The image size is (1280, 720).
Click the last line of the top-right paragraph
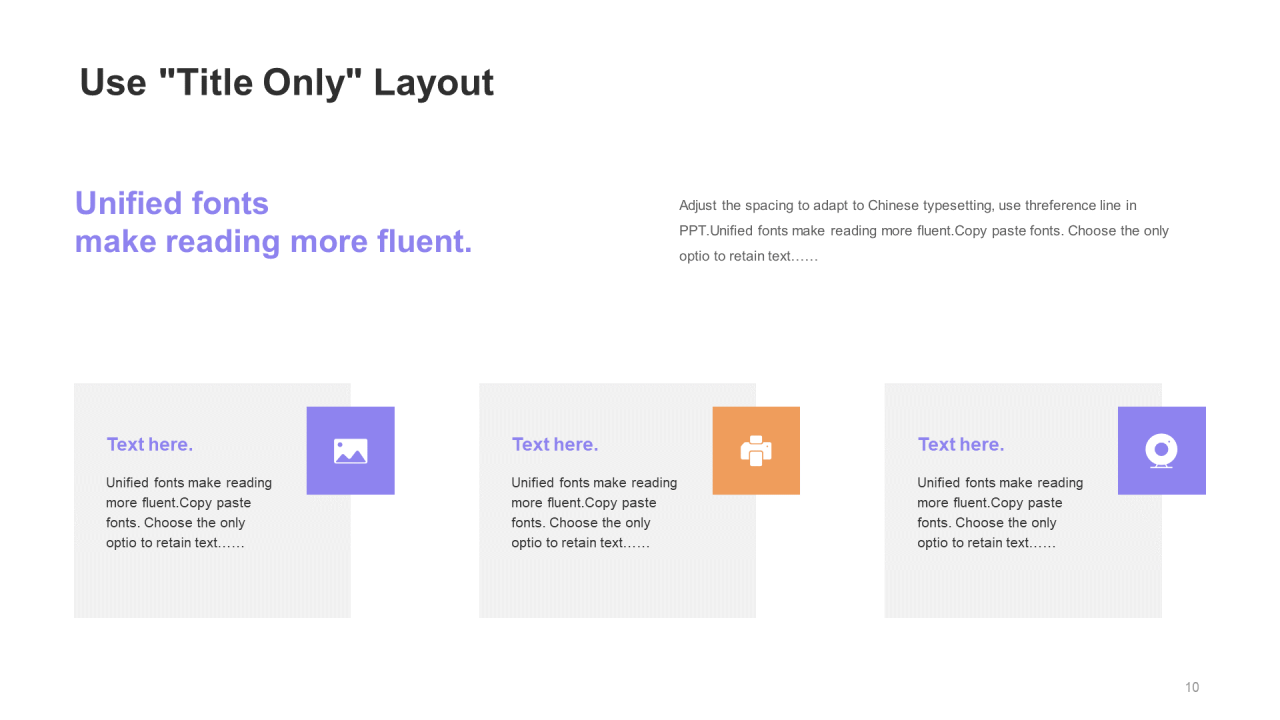coord(748,256)
